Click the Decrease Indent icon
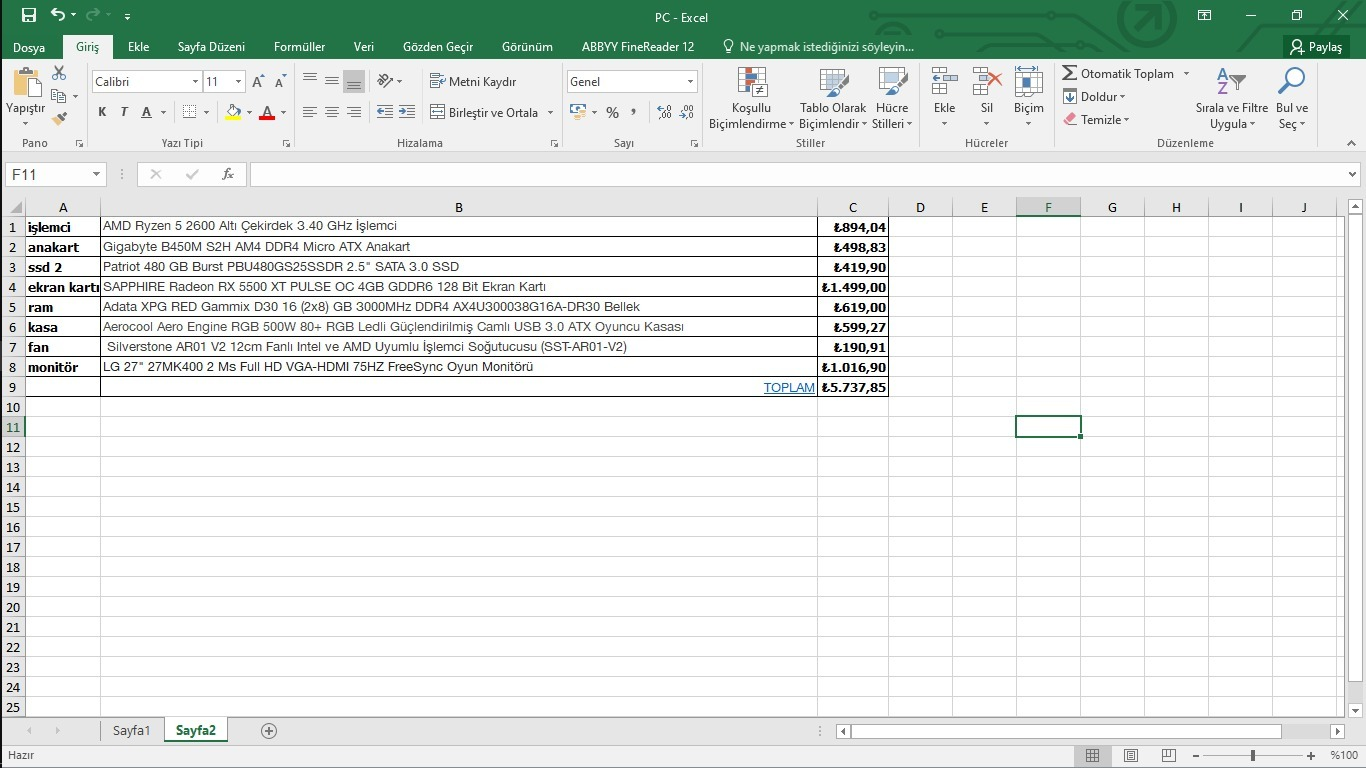1366x768 pixels. 385,112
